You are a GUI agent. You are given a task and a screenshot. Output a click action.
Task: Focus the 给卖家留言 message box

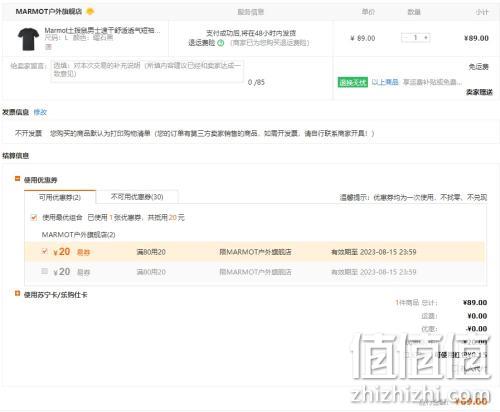tap(147, 71)
